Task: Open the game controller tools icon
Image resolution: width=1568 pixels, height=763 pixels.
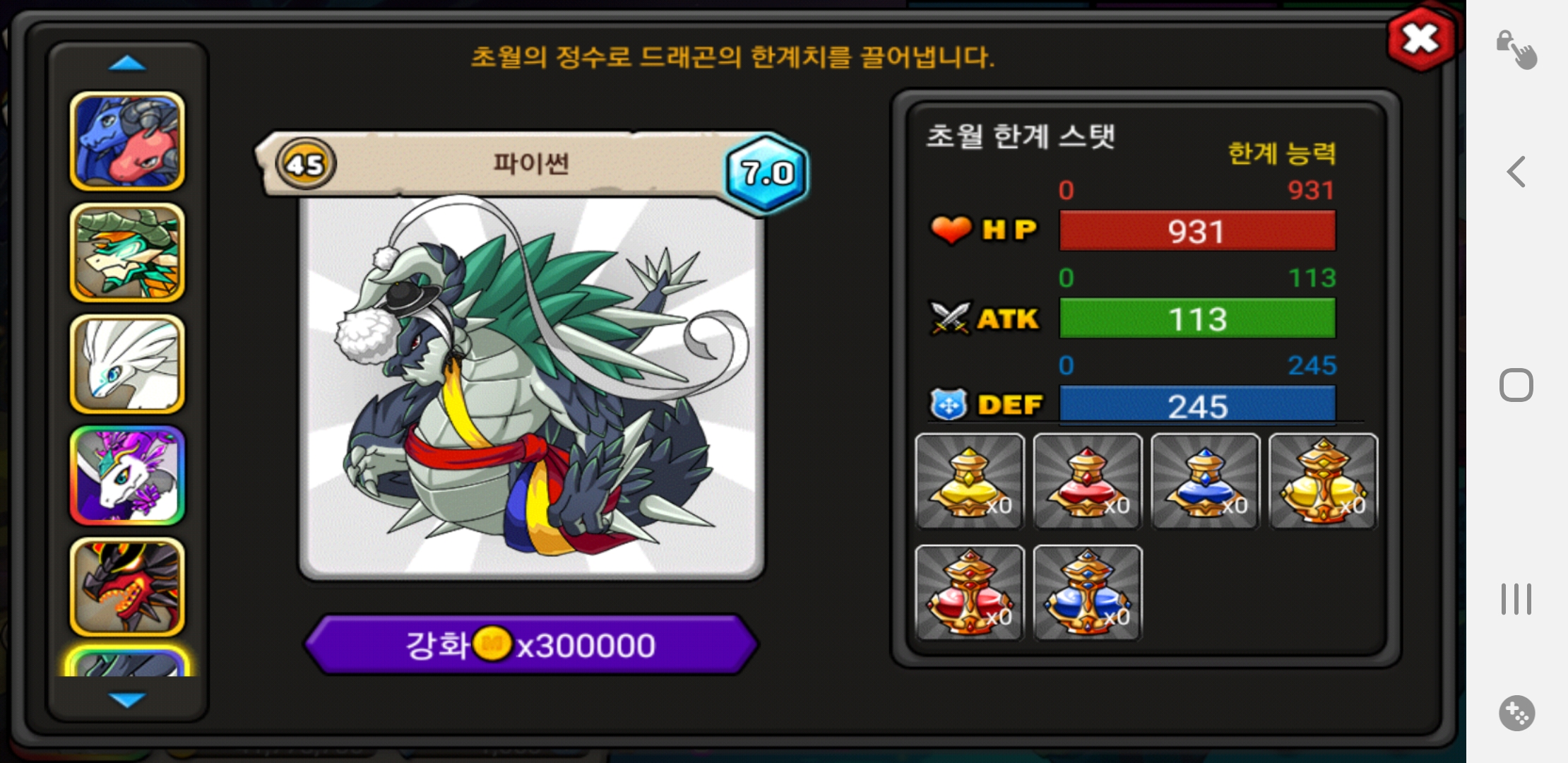Action: (x=1516, y=713)
